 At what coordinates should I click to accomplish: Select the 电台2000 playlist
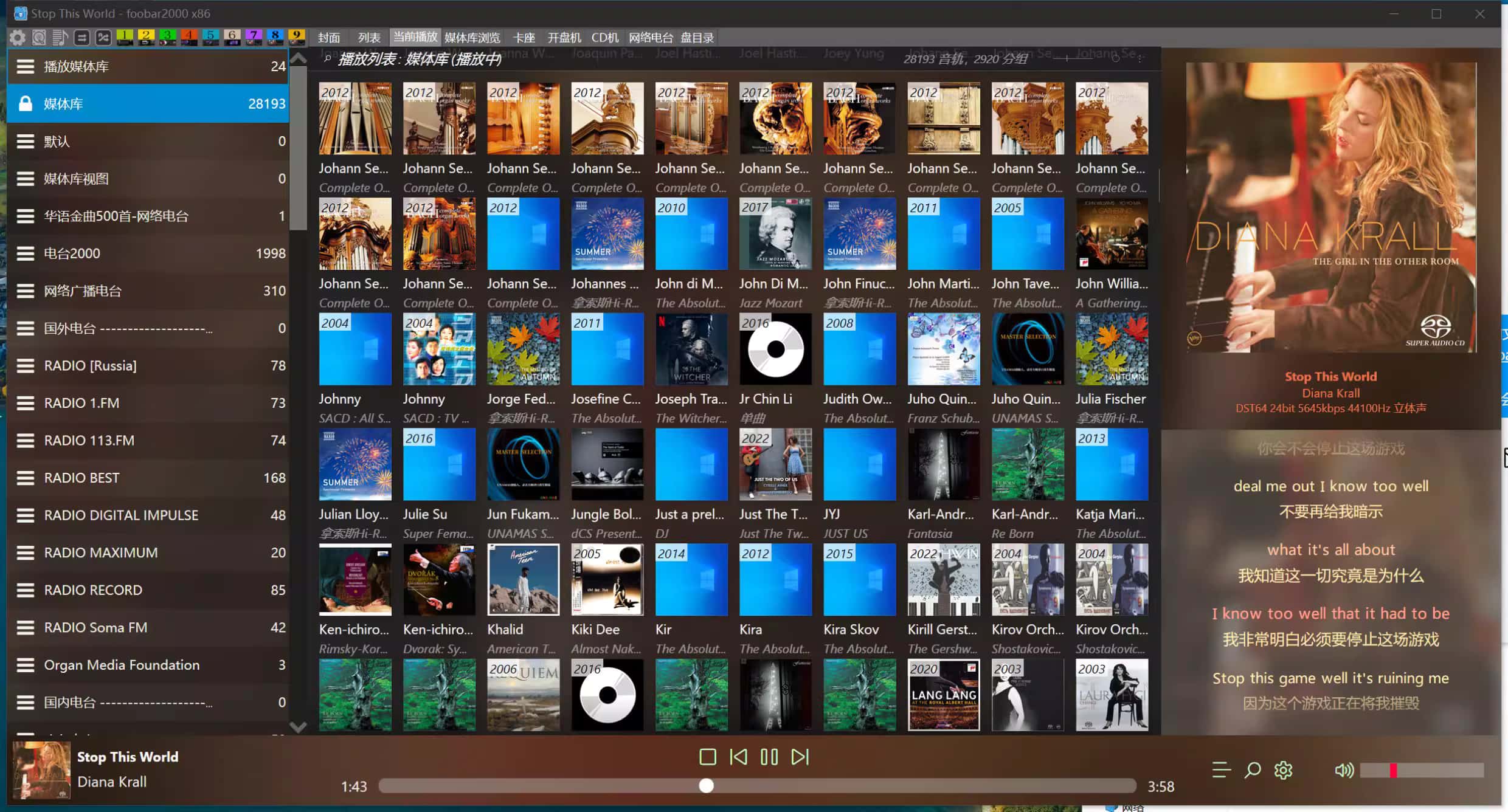[72, 253]
